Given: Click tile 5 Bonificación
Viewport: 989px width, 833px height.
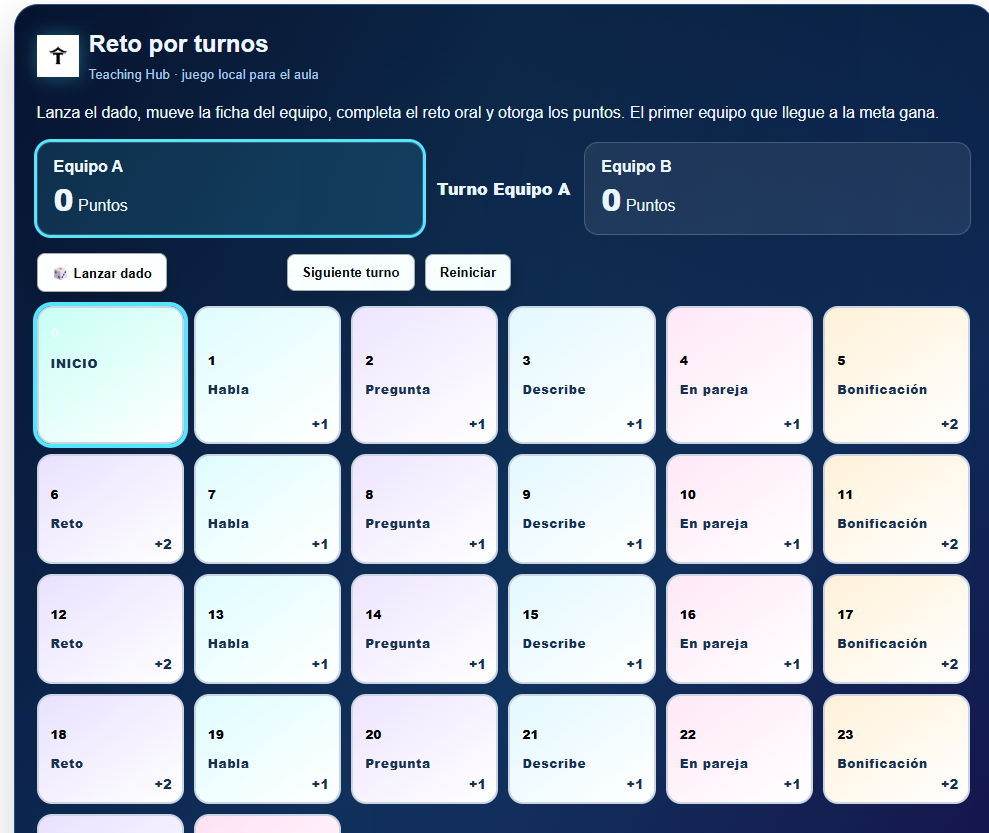Looking at the screenshot, I should point(896,375).
